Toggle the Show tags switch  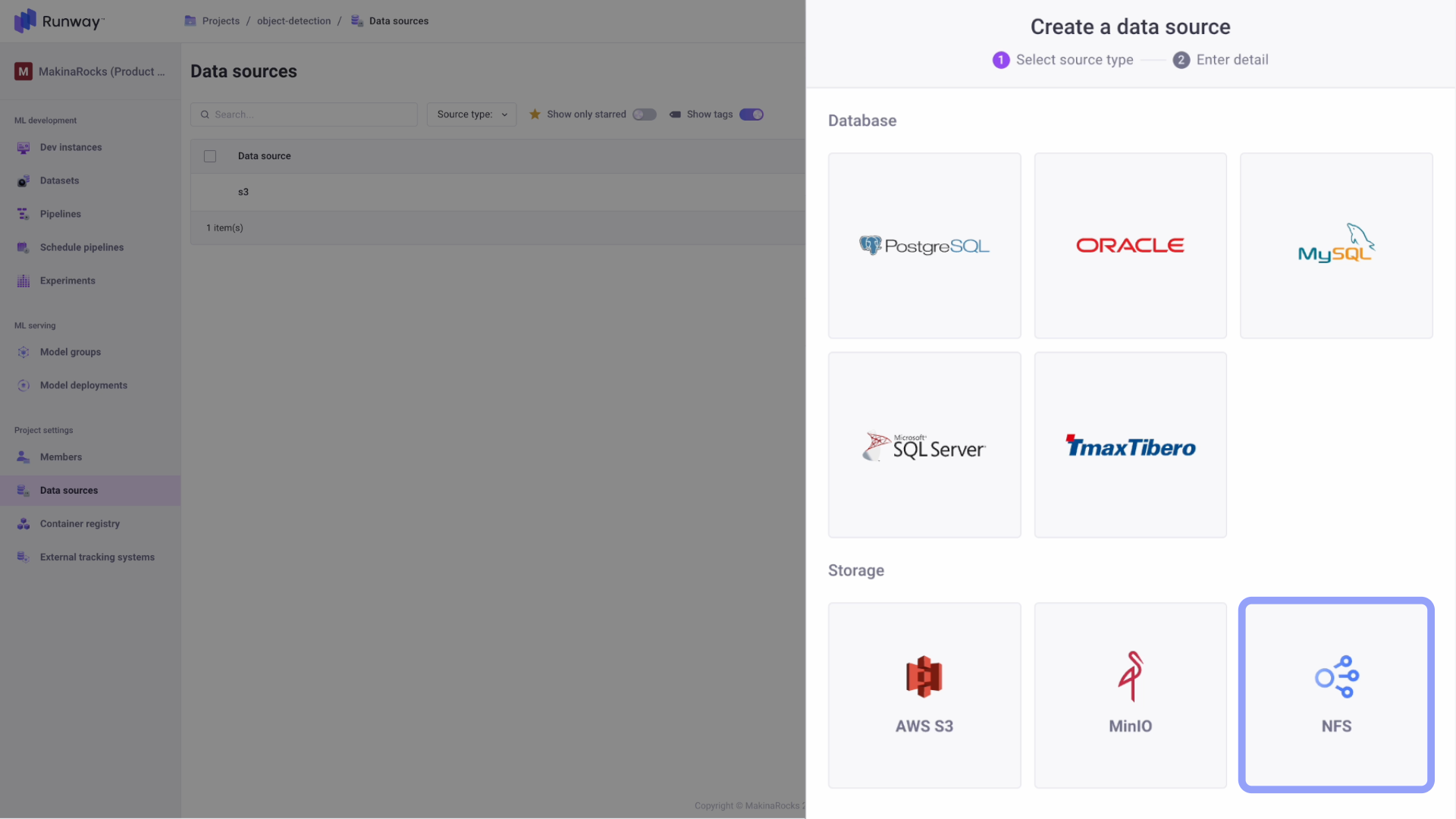pyautogui.click(x=752, y=115)
